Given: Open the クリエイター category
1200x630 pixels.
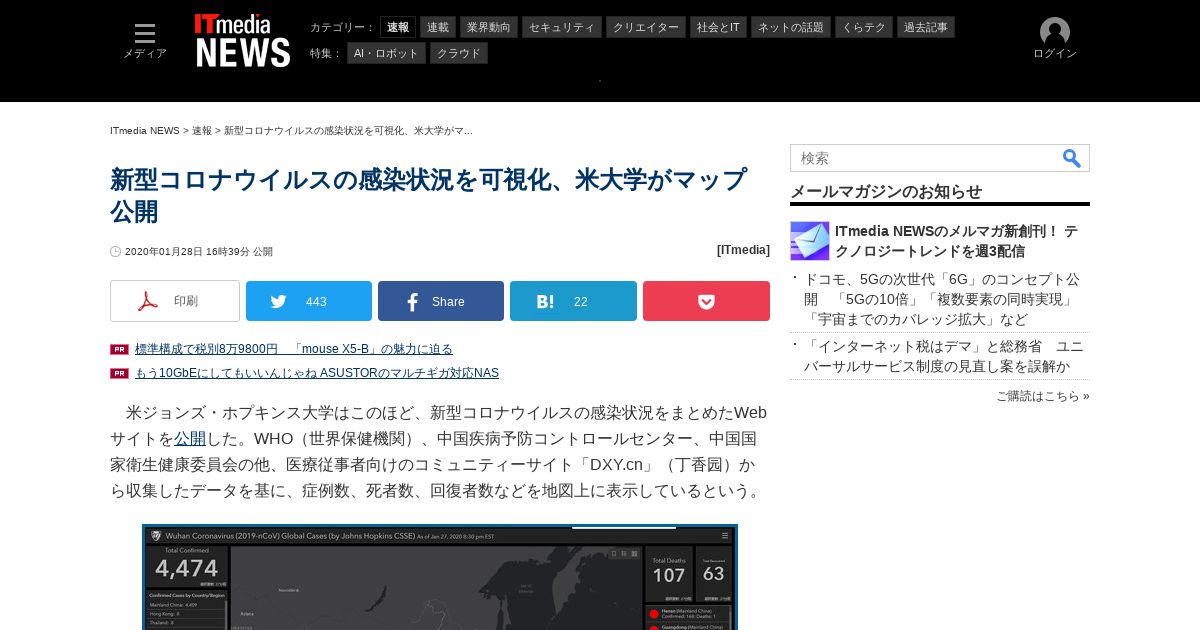Looking at the screenshot, I should click(x=646, y=27).
